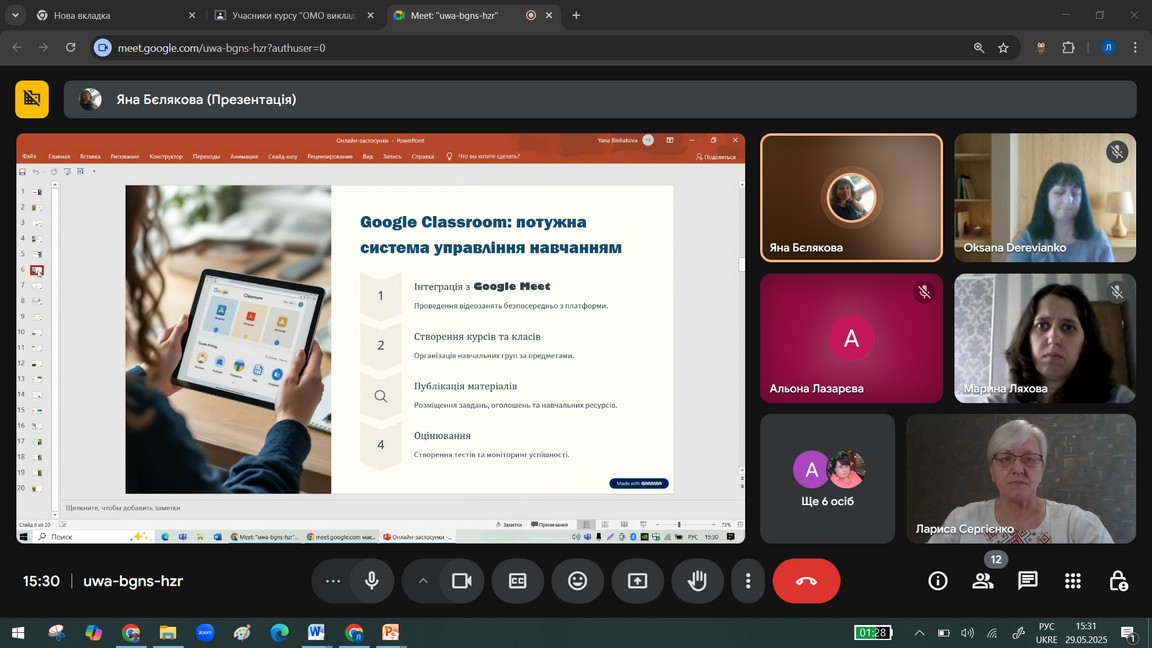The height and width of the screenshot is (648, 1152).
Task: Open the Extensions puzzle icon
Action: point(1068,48)
